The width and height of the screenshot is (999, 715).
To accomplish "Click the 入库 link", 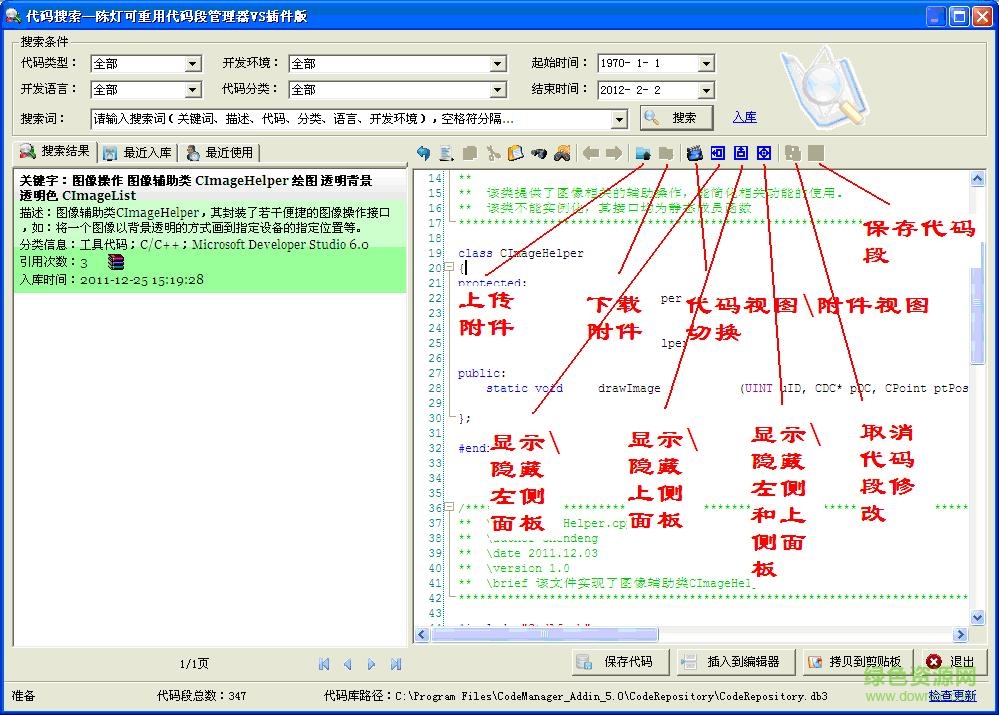I will coord(744,117).
